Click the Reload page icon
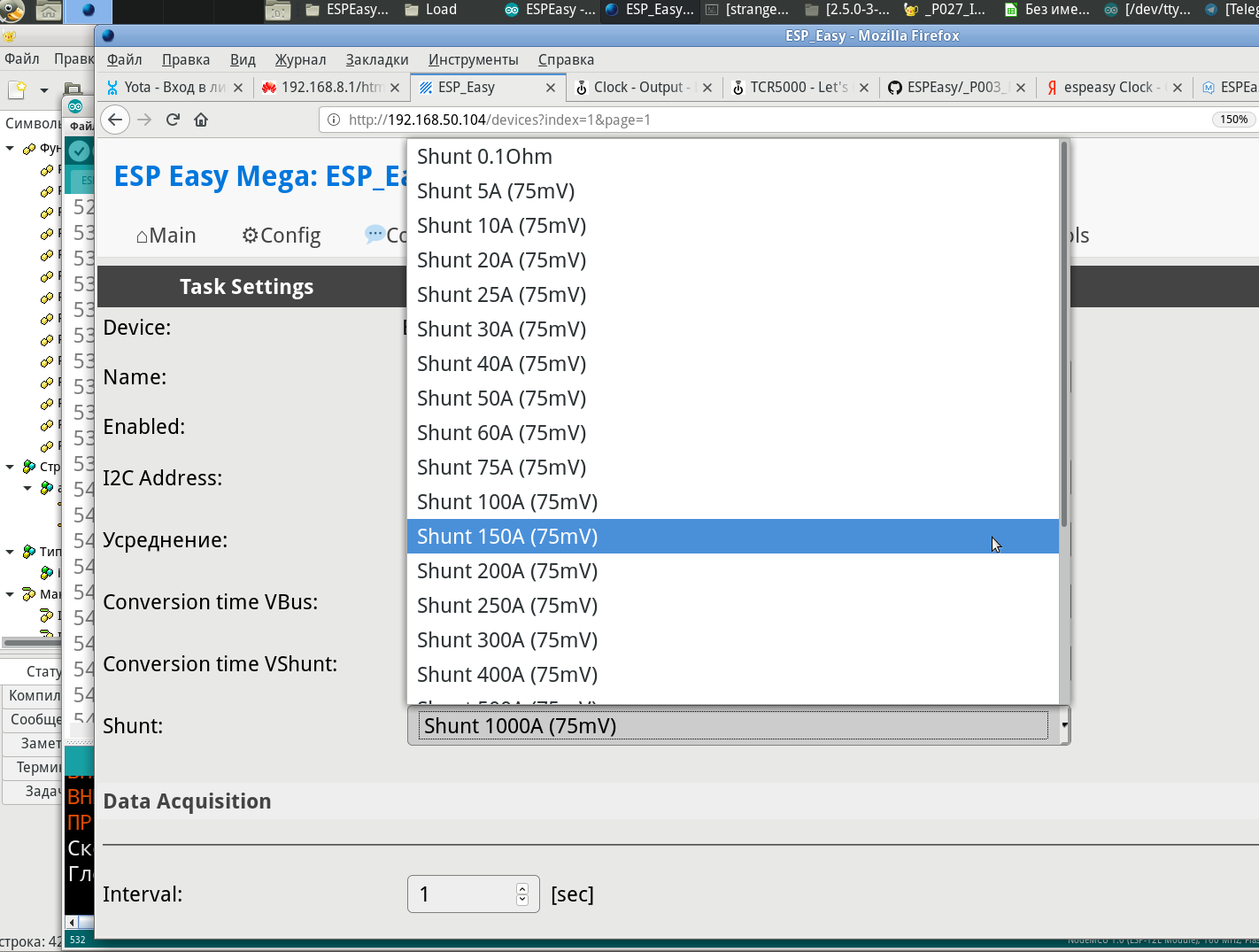The height and width of the screenshot is (952, 1259). click(174, 120)
